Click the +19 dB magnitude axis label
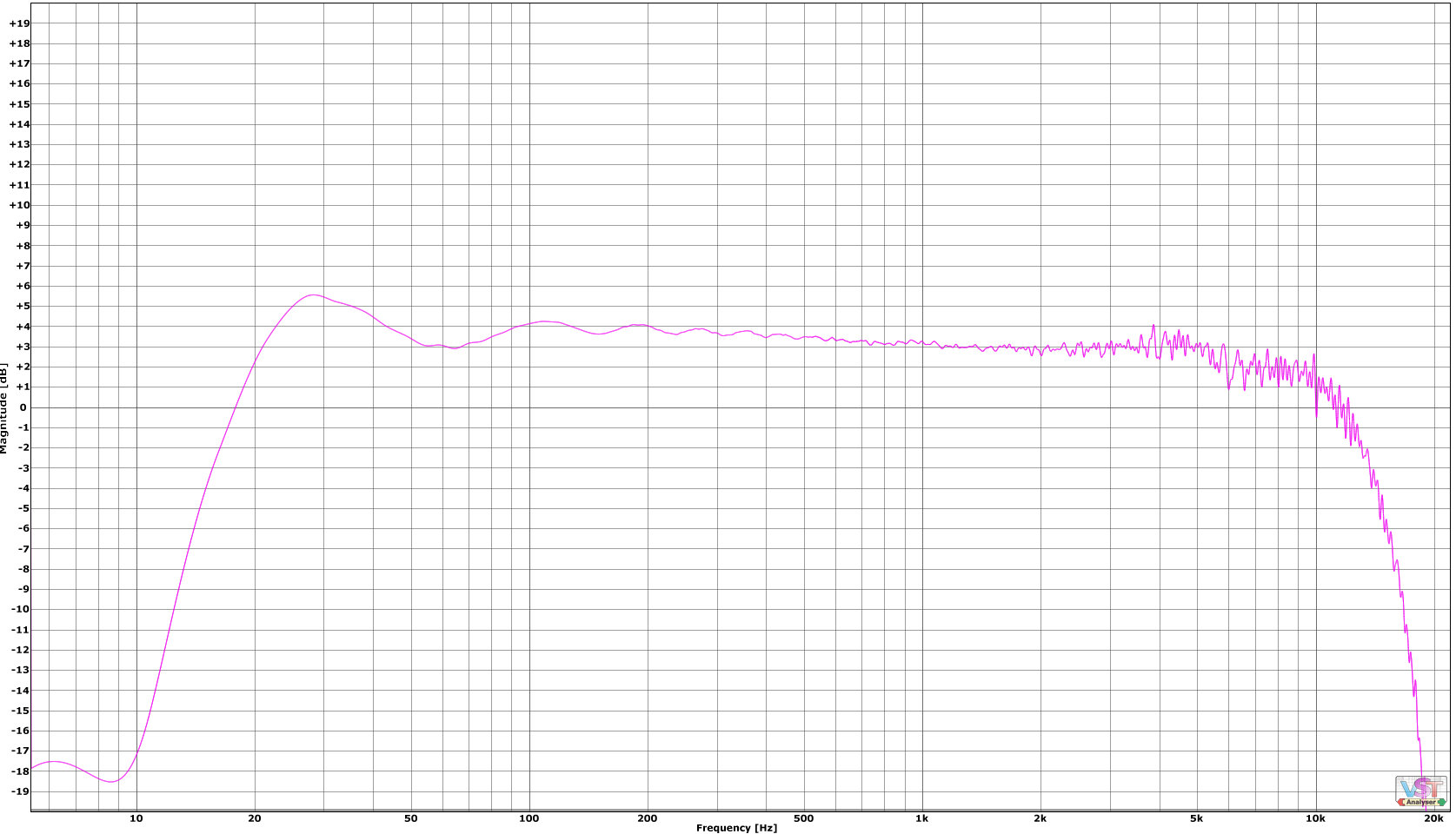1456x834 pixels. 19,23
